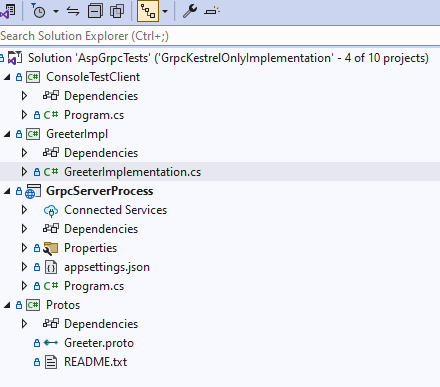440x387 pixels.
Task: Click the C# project icon for ConsoleTestClient
Action: (33, 77)
